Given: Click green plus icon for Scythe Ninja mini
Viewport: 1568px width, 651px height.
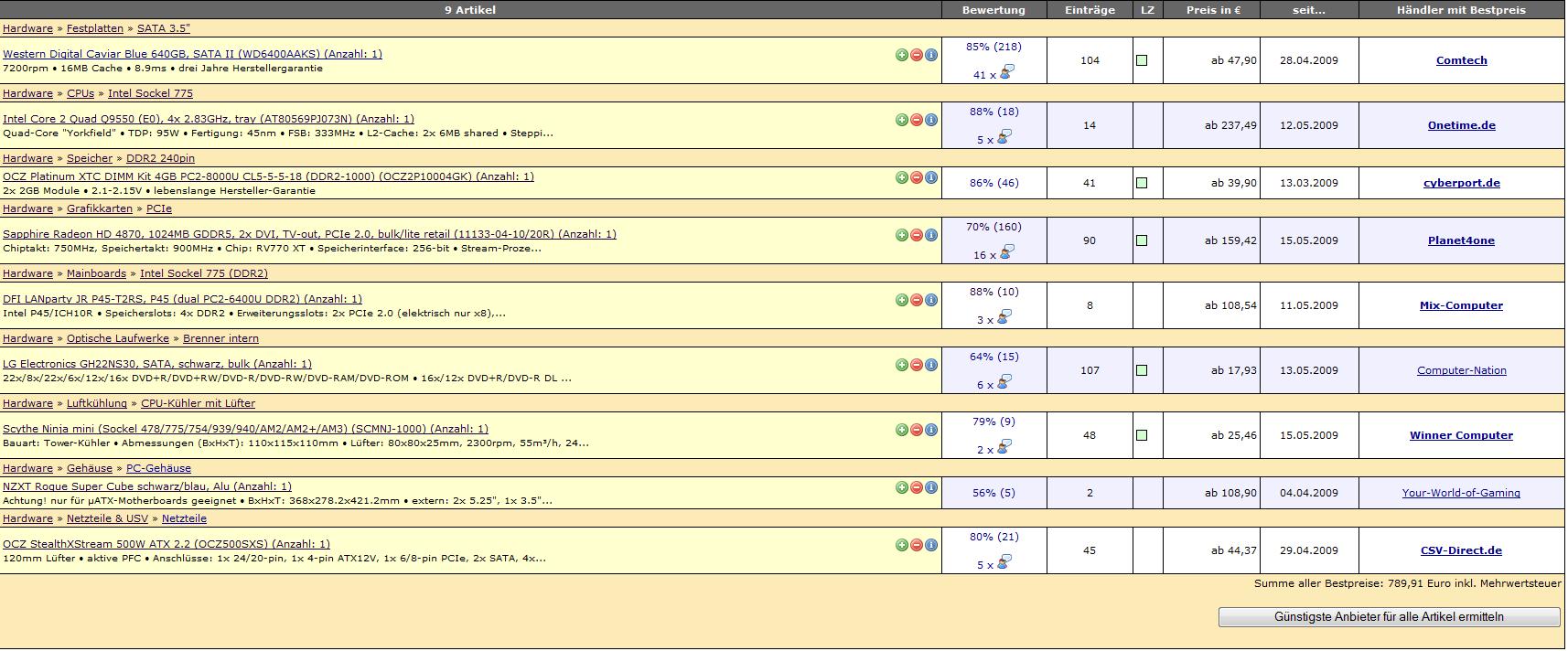Looking at the screenshot, I should [x=901, y=430].
